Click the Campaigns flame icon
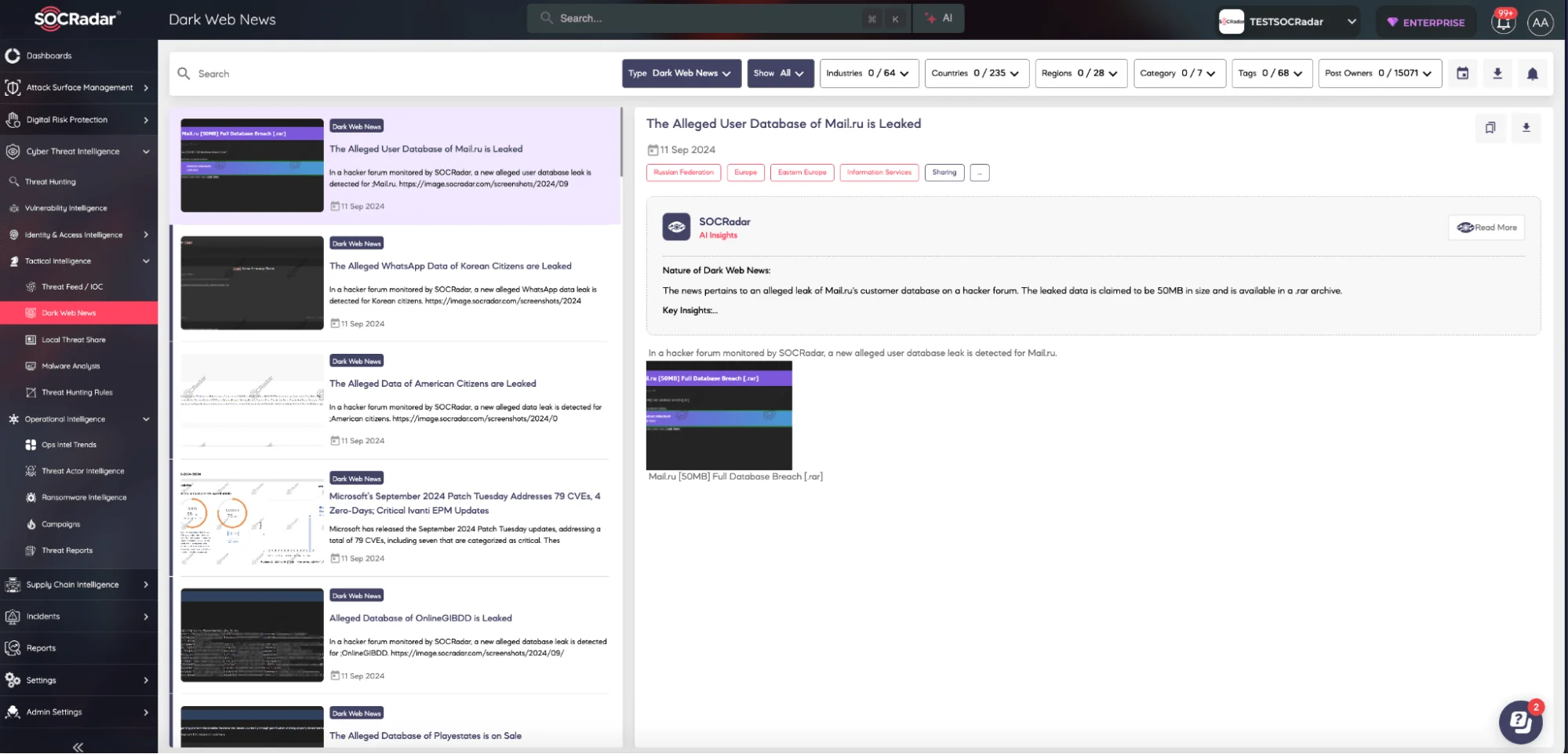This screenshot has width=1568, height=754. point(31,524)
